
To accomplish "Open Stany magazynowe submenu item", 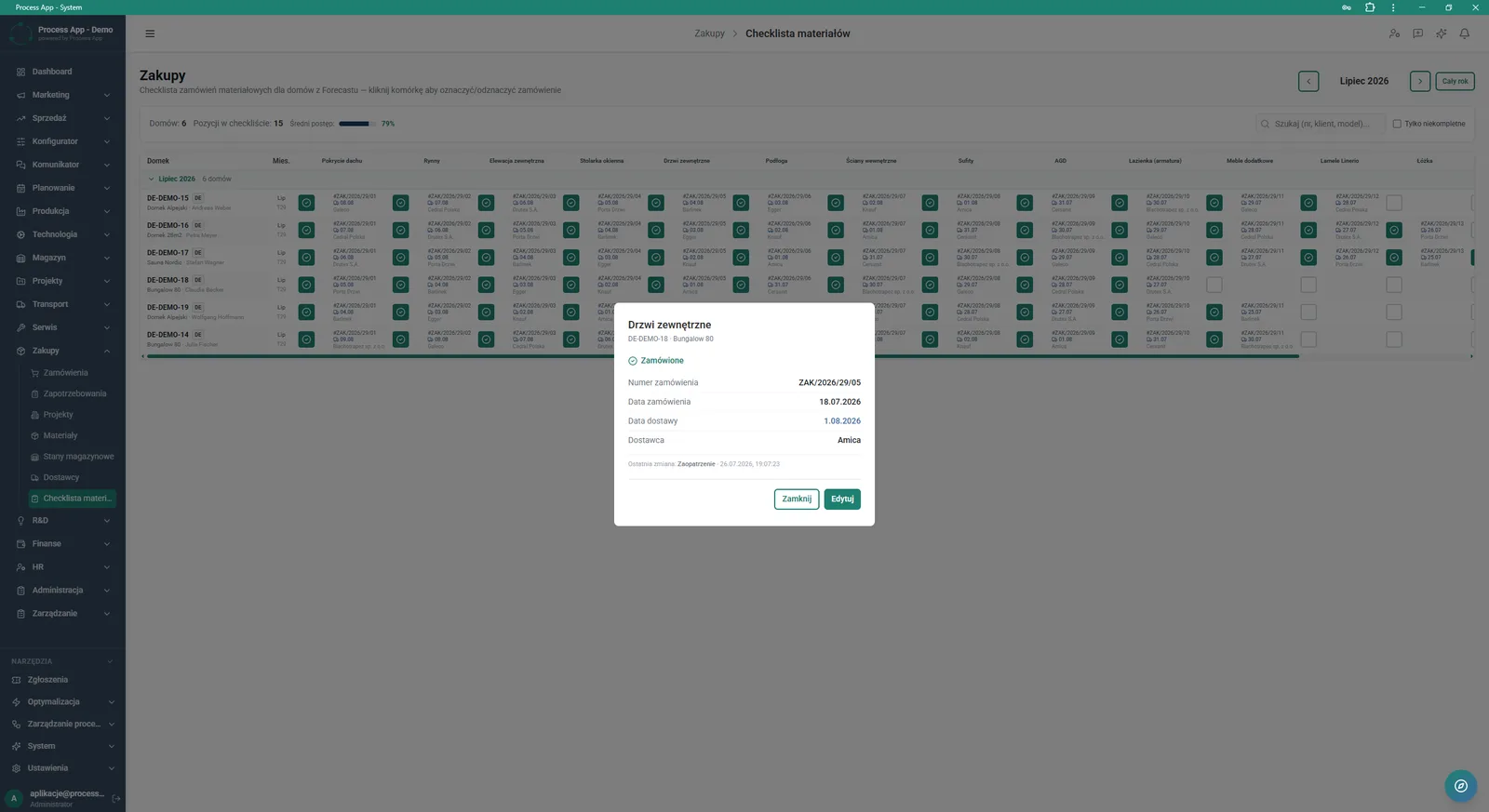I will 72,457.
